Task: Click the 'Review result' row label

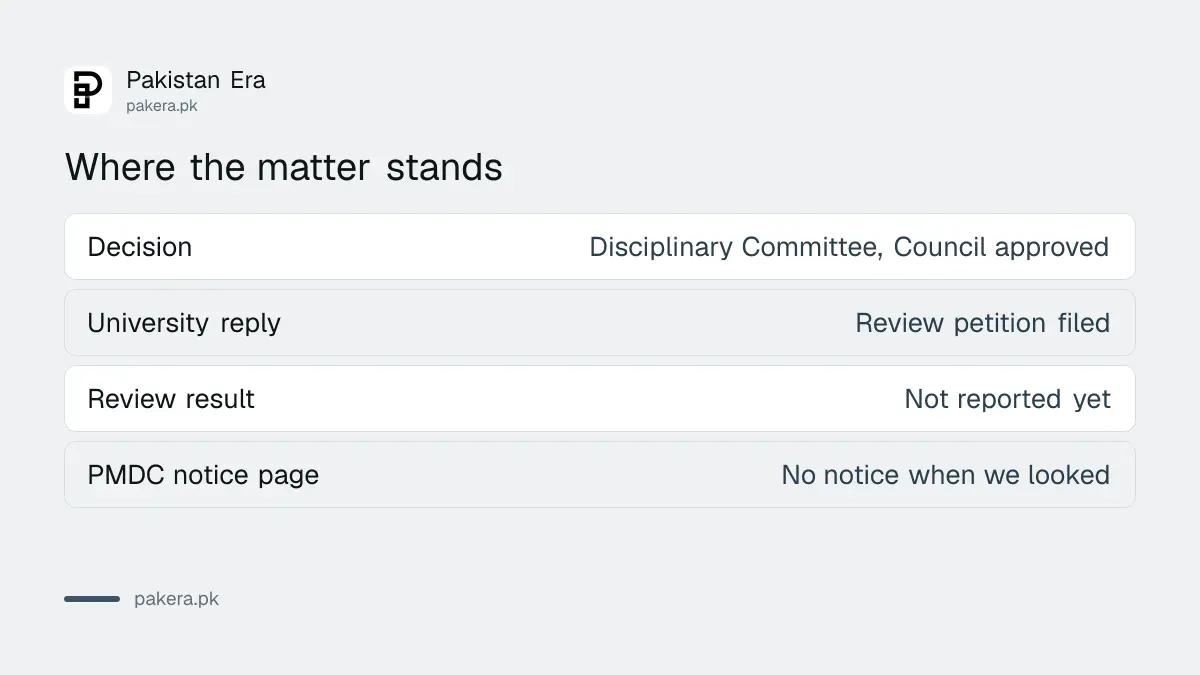Action: (171, 399)
